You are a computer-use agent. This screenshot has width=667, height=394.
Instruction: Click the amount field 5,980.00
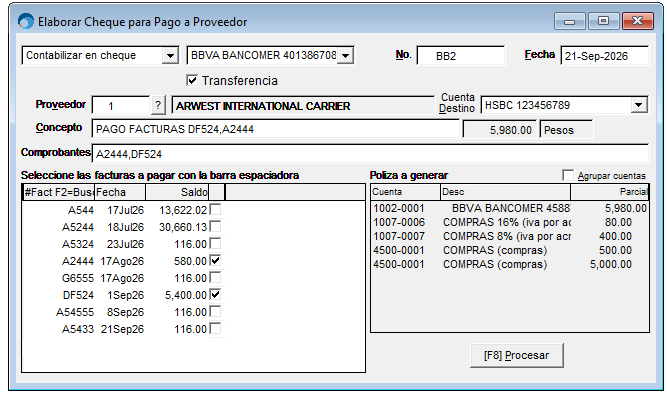(500, 130)
